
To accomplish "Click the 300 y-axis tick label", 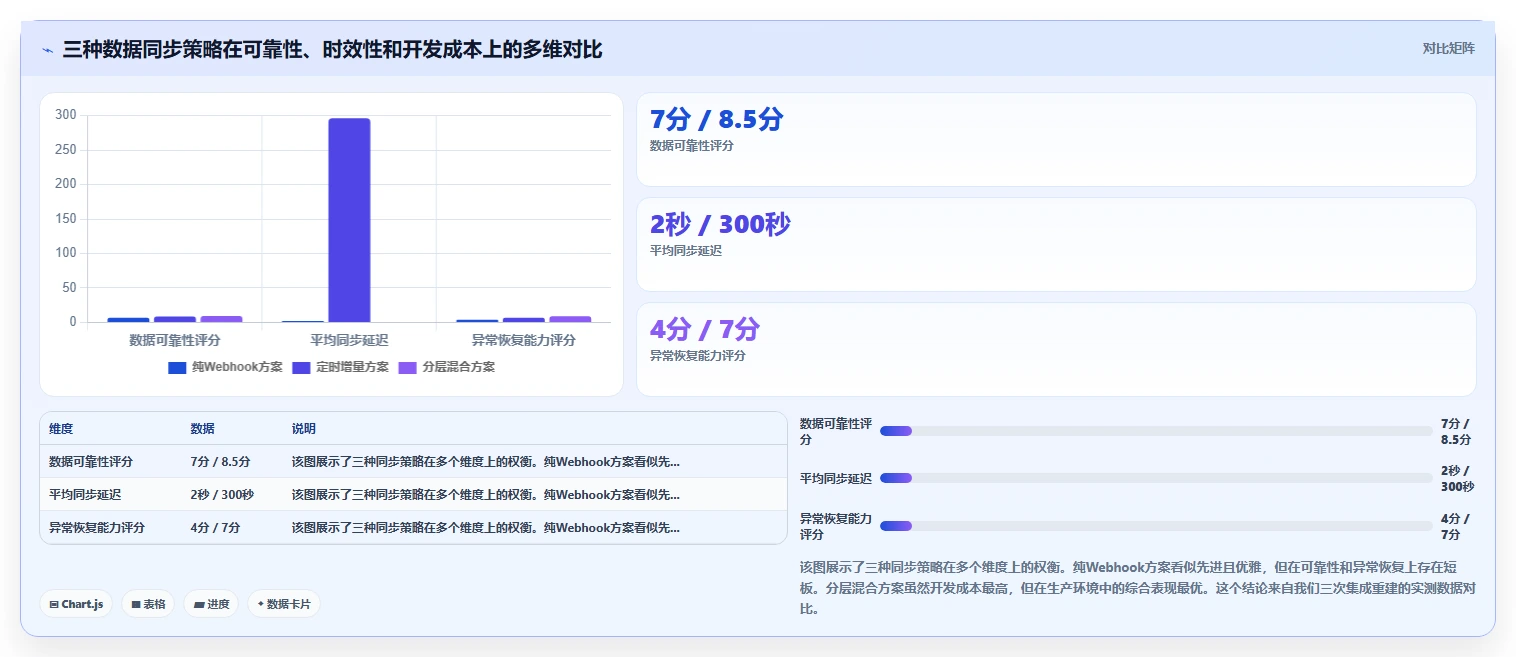I will click(66, 115).
